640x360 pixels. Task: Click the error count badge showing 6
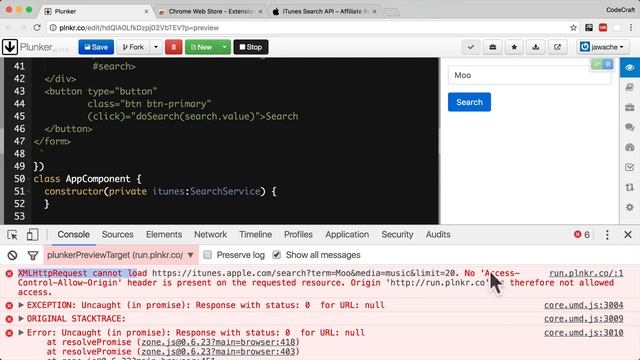pos(582,235)
